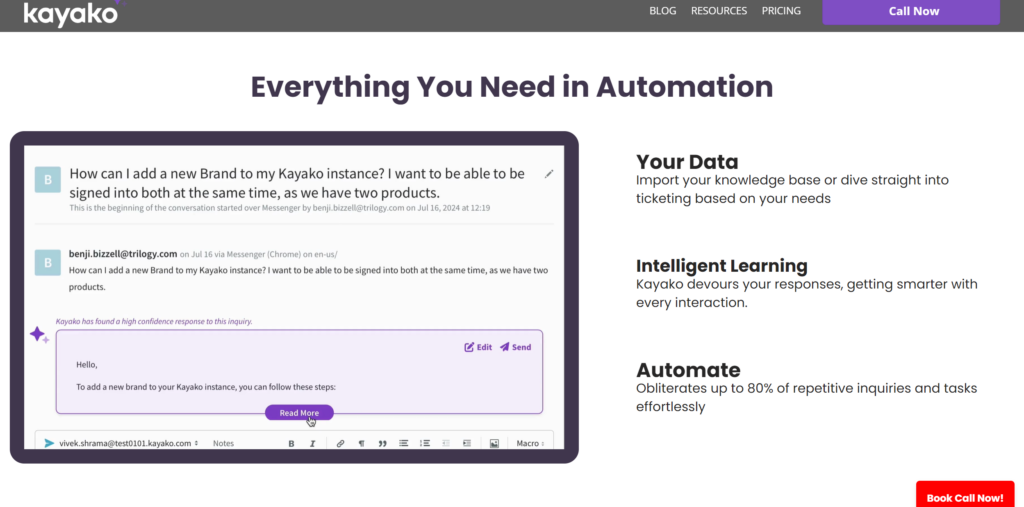This screenshot has height=507, width=1024.
Task: Open the BLOG menu item
Action: pos(662,11)
